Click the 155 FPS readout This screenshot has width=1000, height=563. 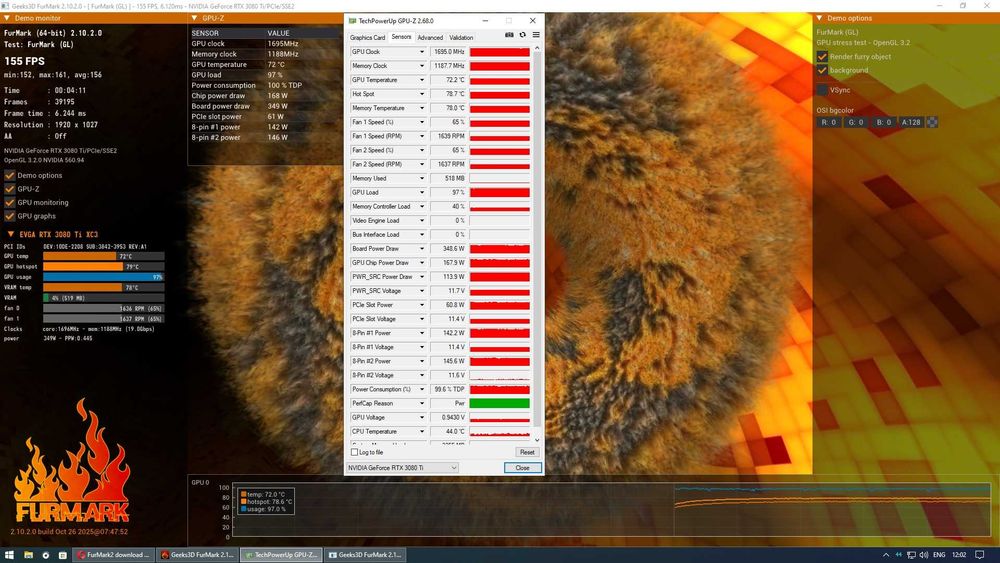(24, 61)
